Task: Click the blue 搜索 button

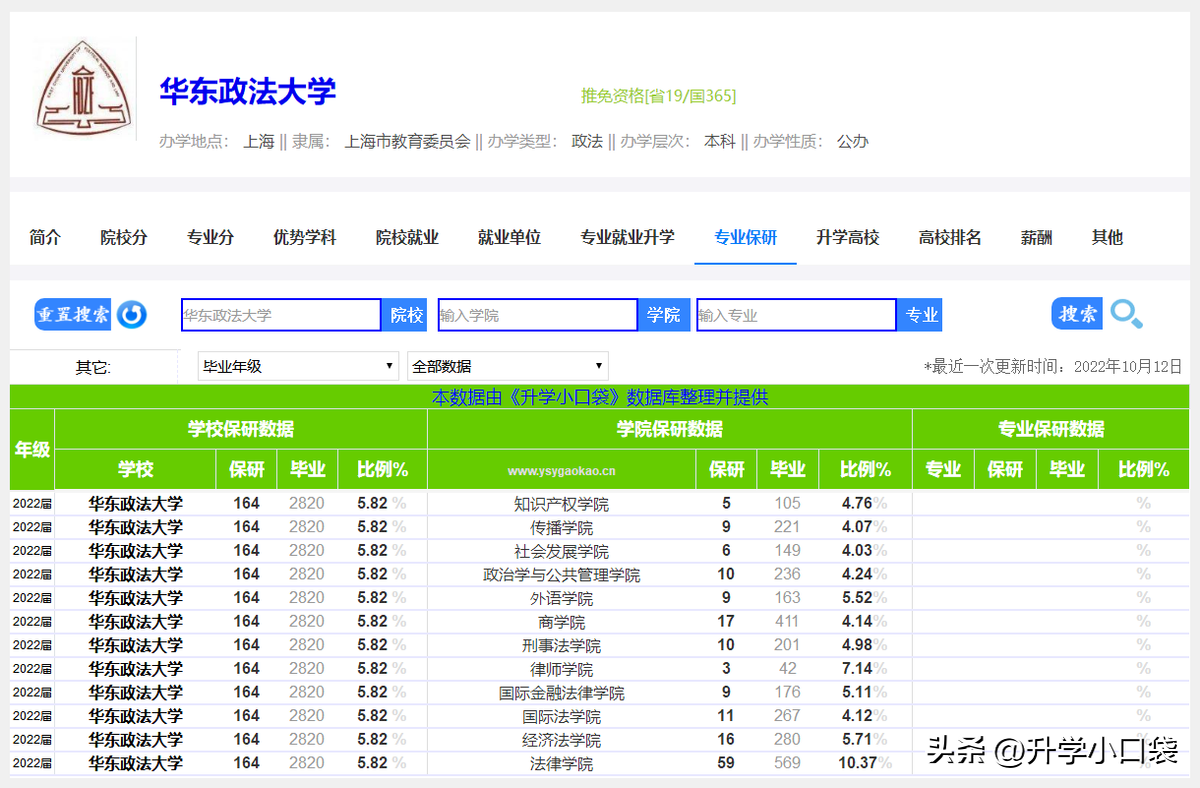Action: pyautogui.click(x=1078, y=314)
